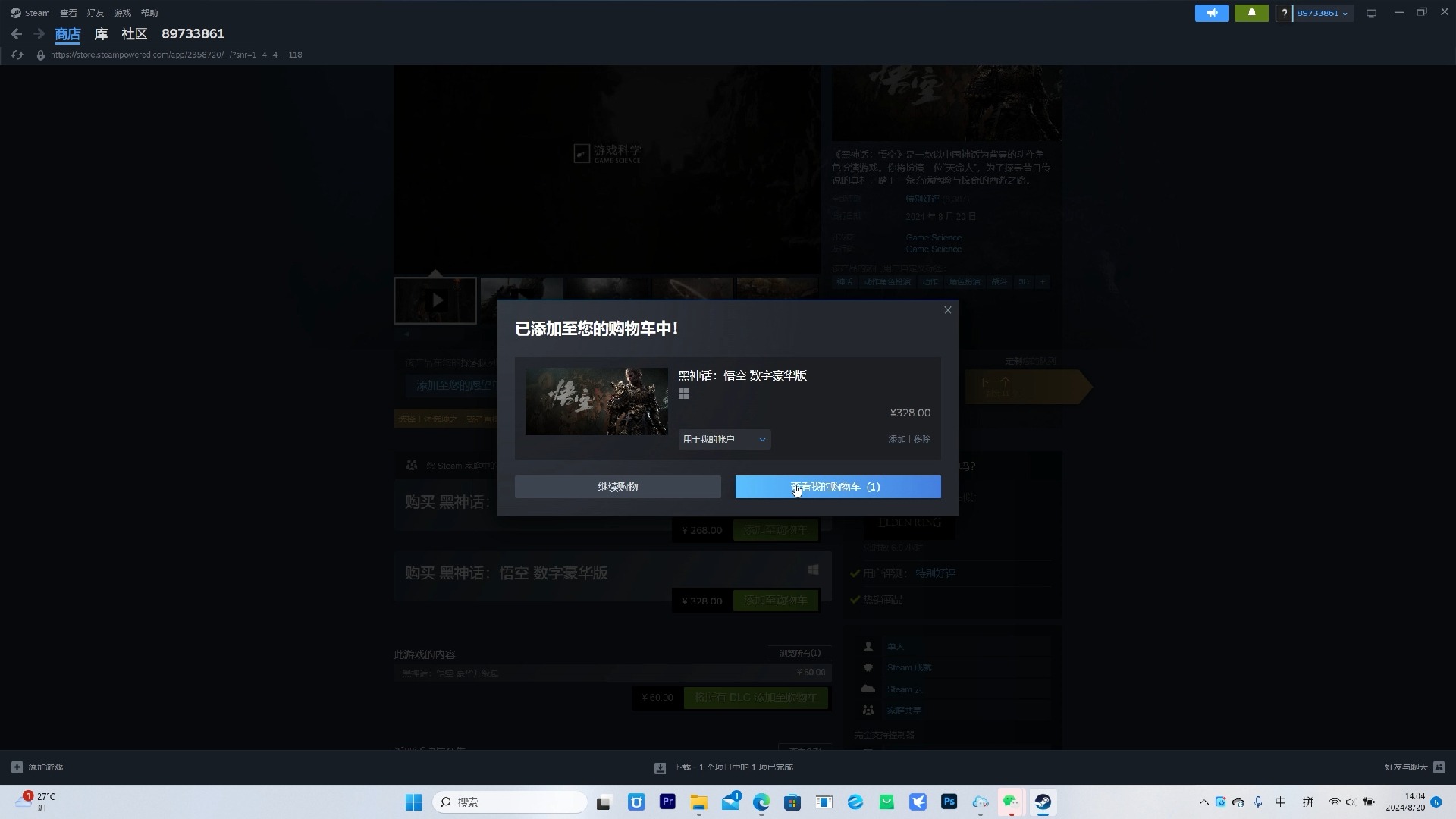Click the question mark help icon
Image resolution: width=1456 pixels, height=819 pixels.
point(1284,13)
